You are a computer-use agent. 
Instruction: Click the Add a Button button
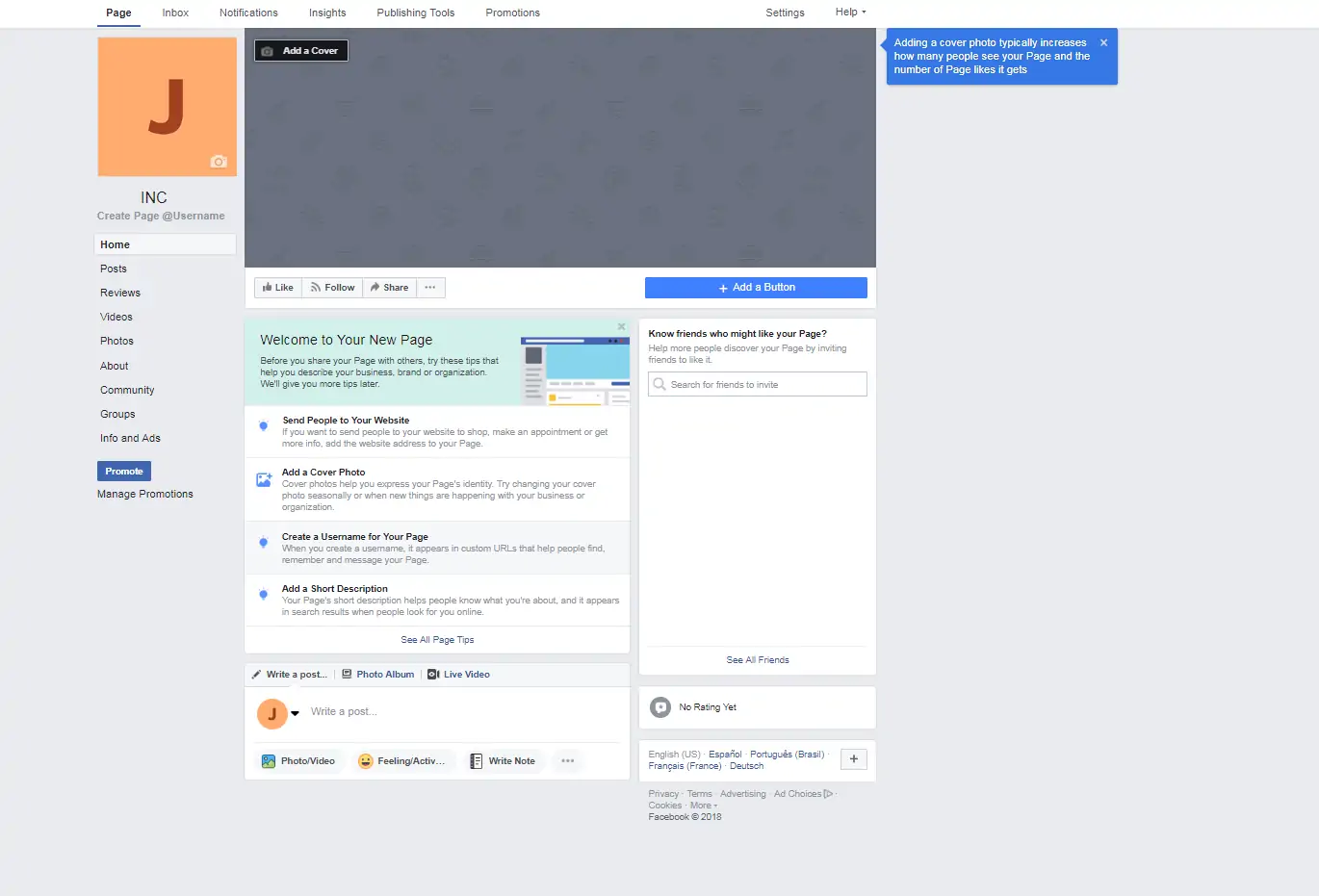coord(756,288)
